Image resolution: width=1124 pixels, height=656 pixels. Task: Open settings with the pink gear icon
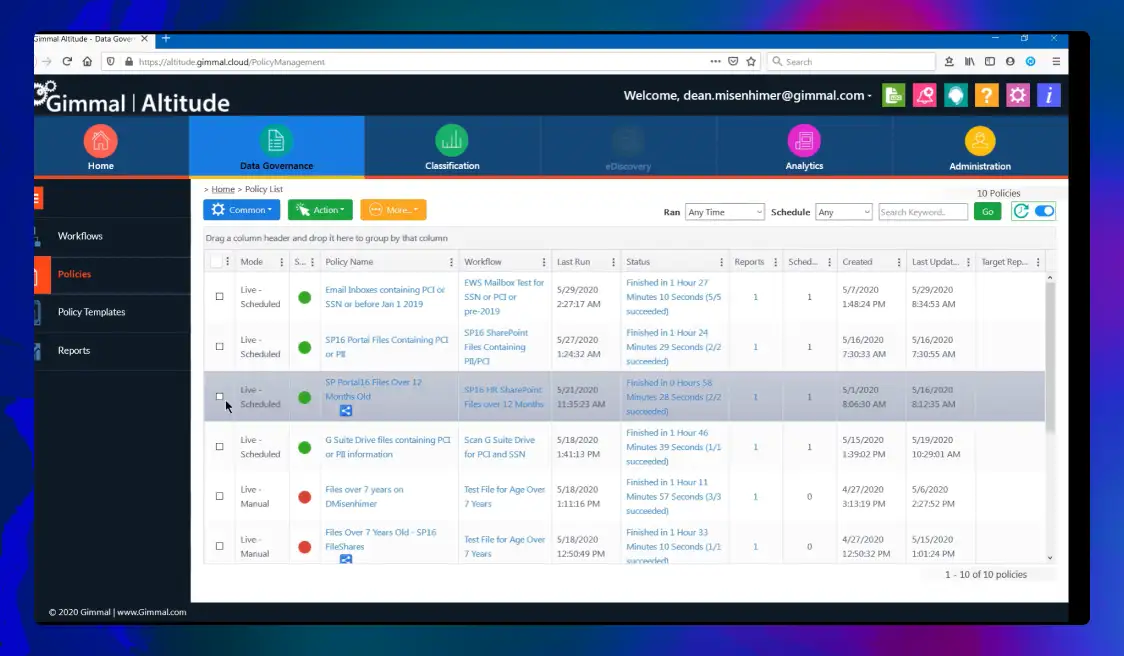(1018, 95)
